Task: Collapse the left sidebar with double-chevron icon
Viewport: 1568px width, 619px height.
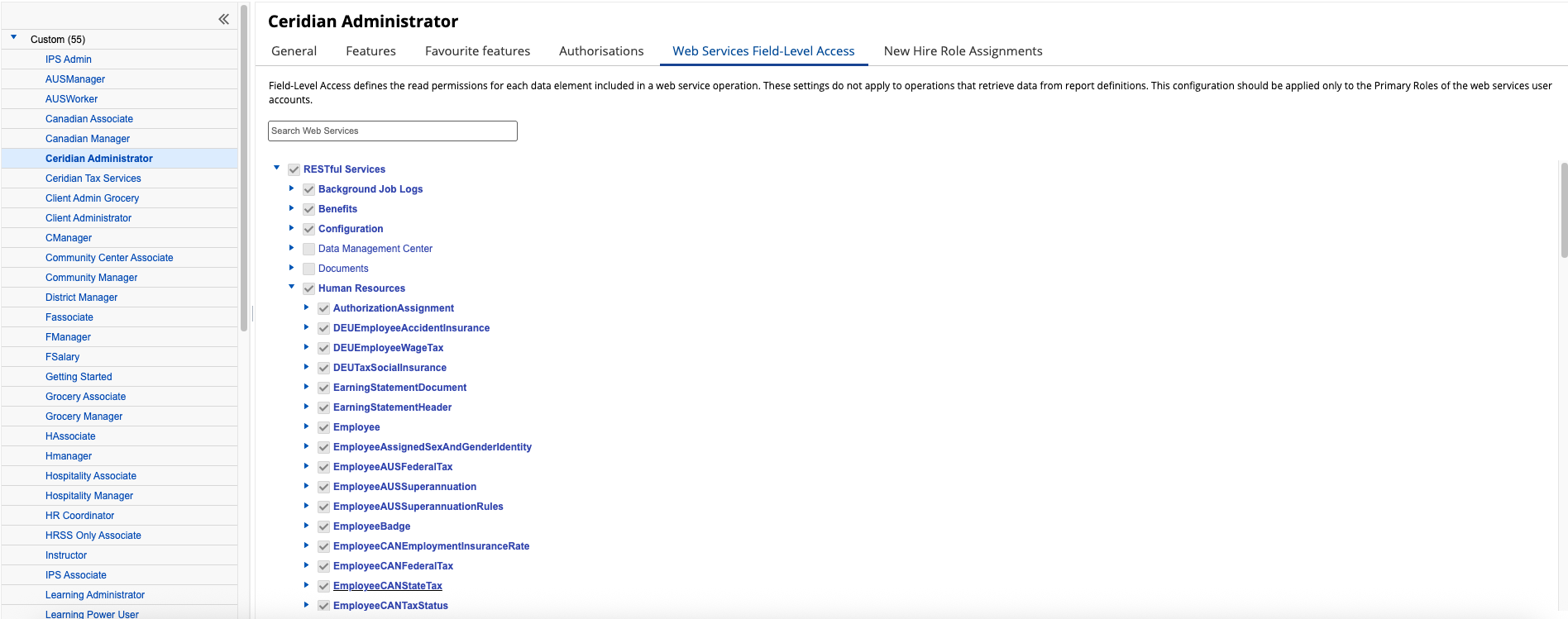Action: coord(223,19)
